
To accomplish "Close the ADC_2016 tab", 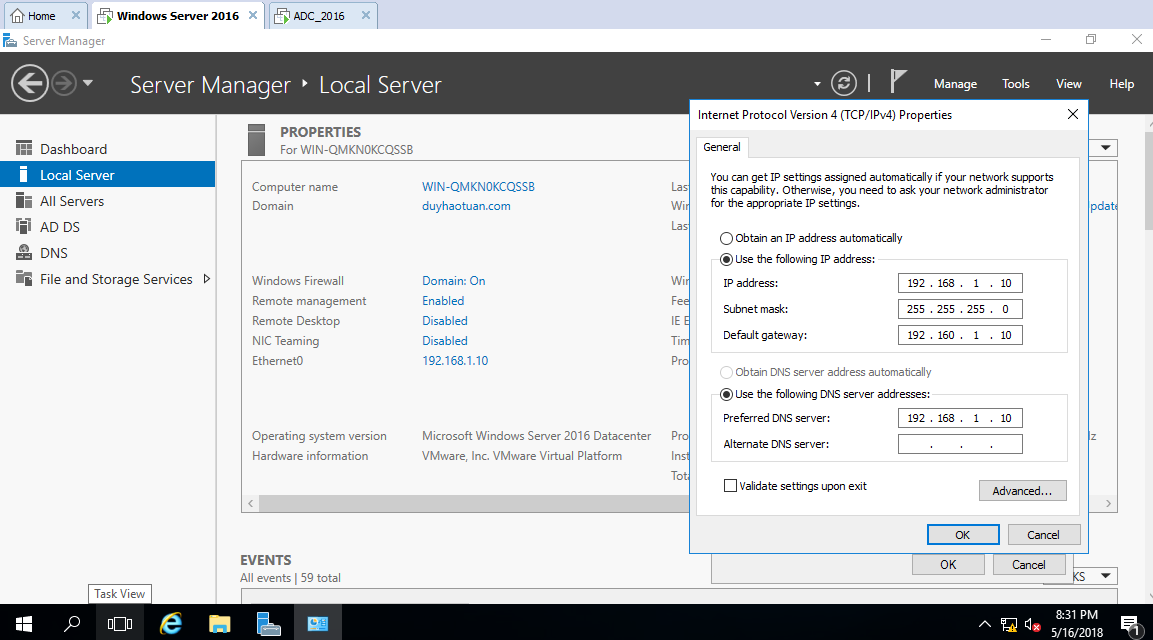I will click(365, 15).
